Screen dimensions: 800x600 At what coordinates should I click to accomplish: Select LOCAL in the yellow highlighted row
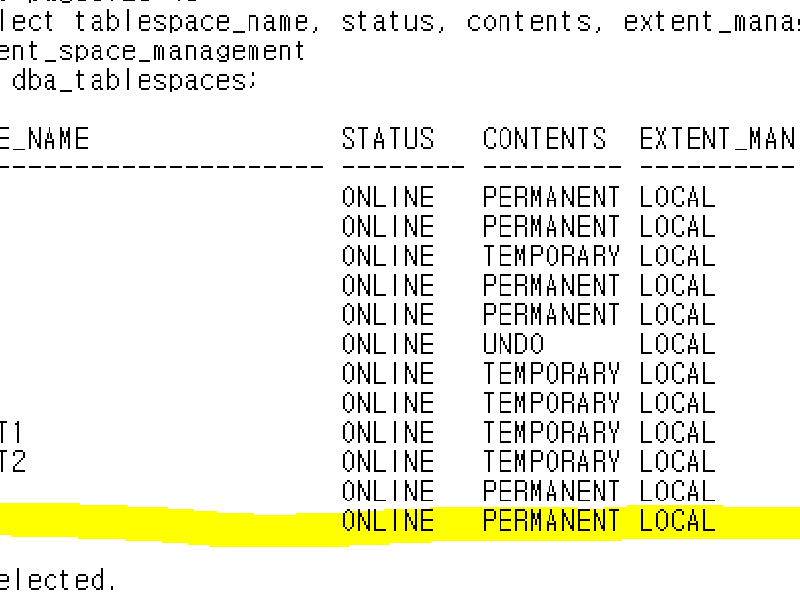[677, 521]
